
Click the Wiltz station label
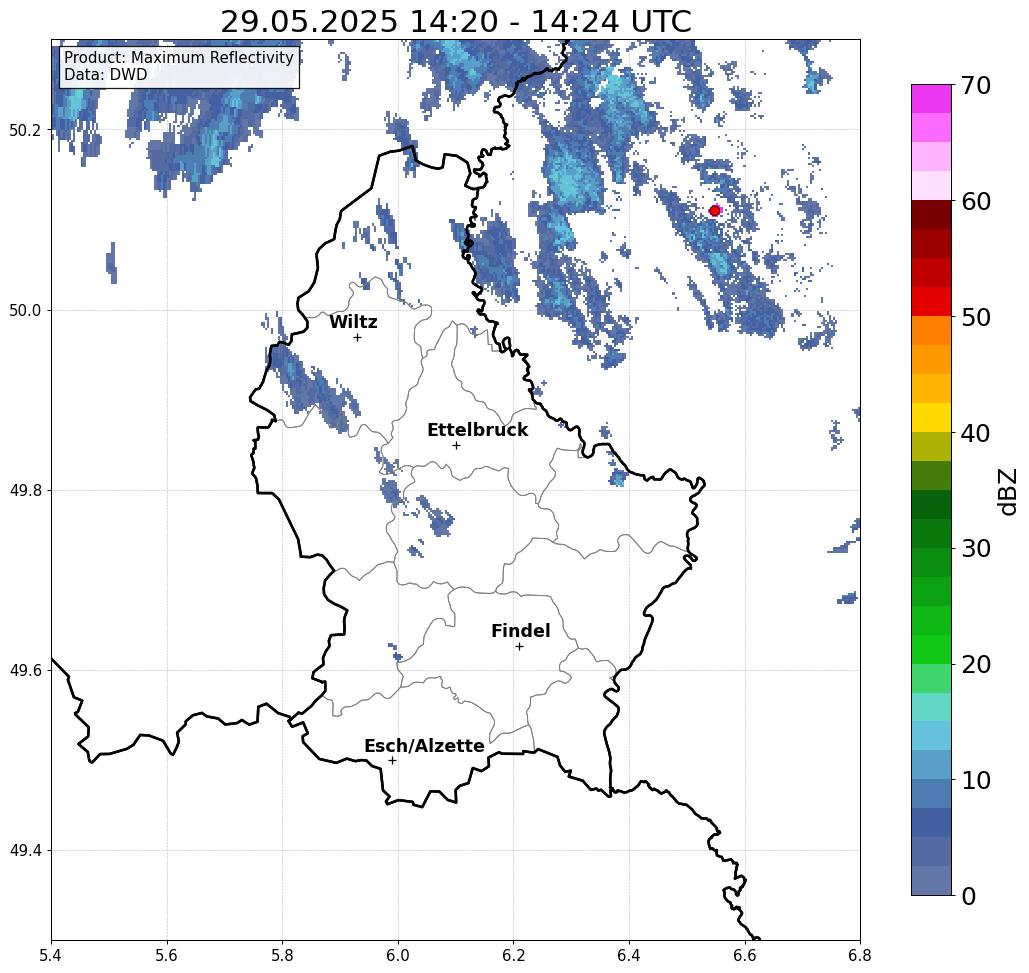[353, 322]
